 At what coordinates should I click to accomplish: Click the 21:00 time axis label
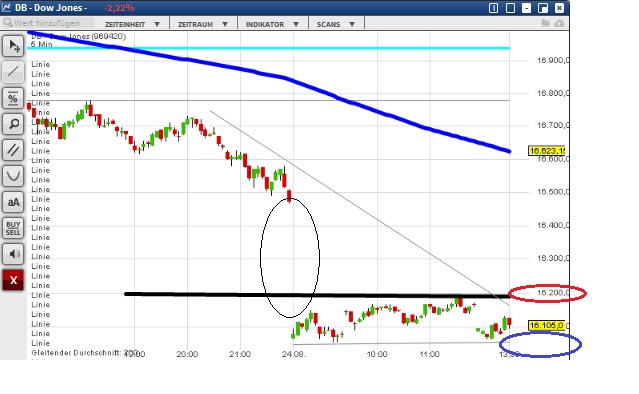240,354
